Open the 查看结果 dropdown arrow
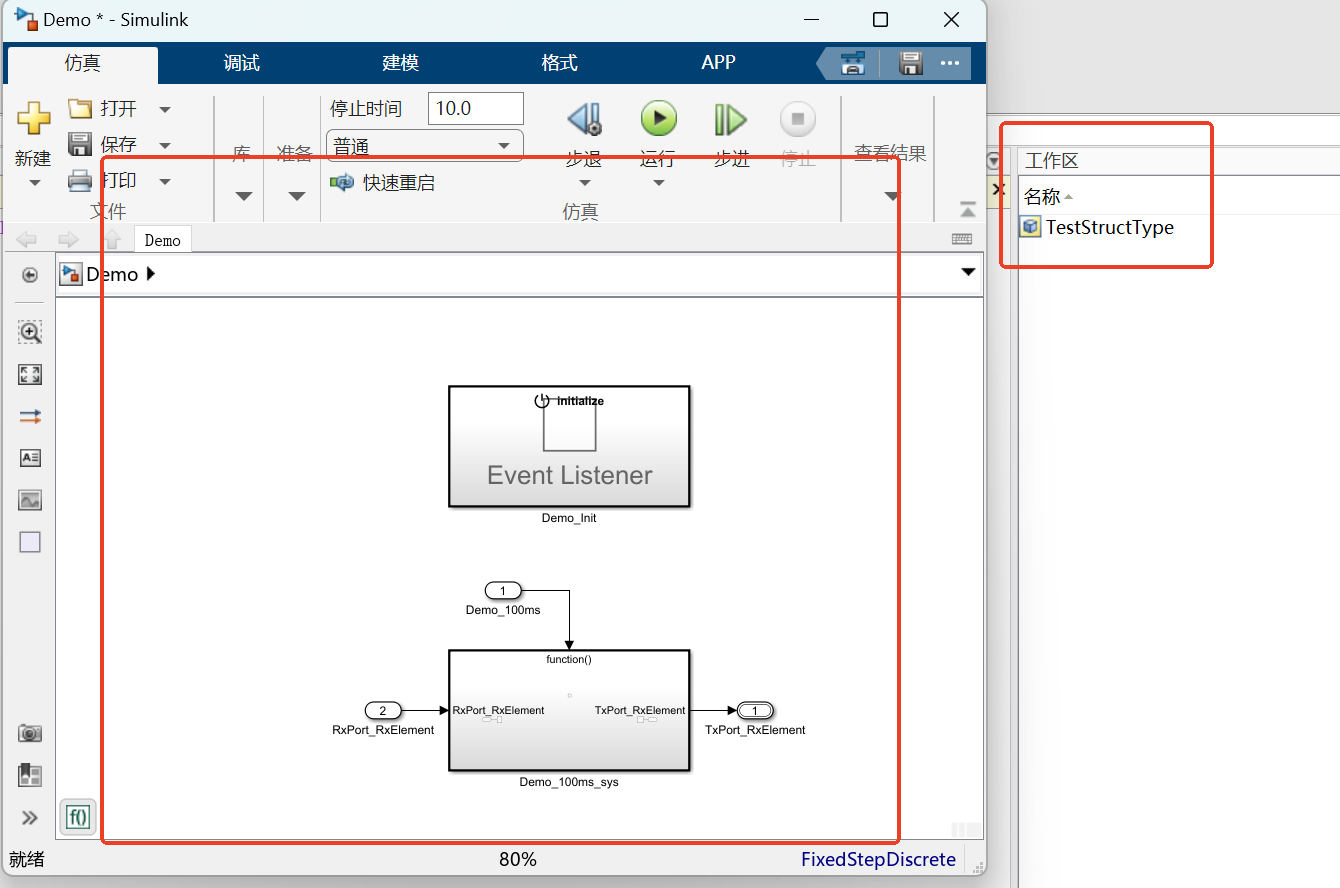Viewport: 1340px width, 888px height. (889, 196)
